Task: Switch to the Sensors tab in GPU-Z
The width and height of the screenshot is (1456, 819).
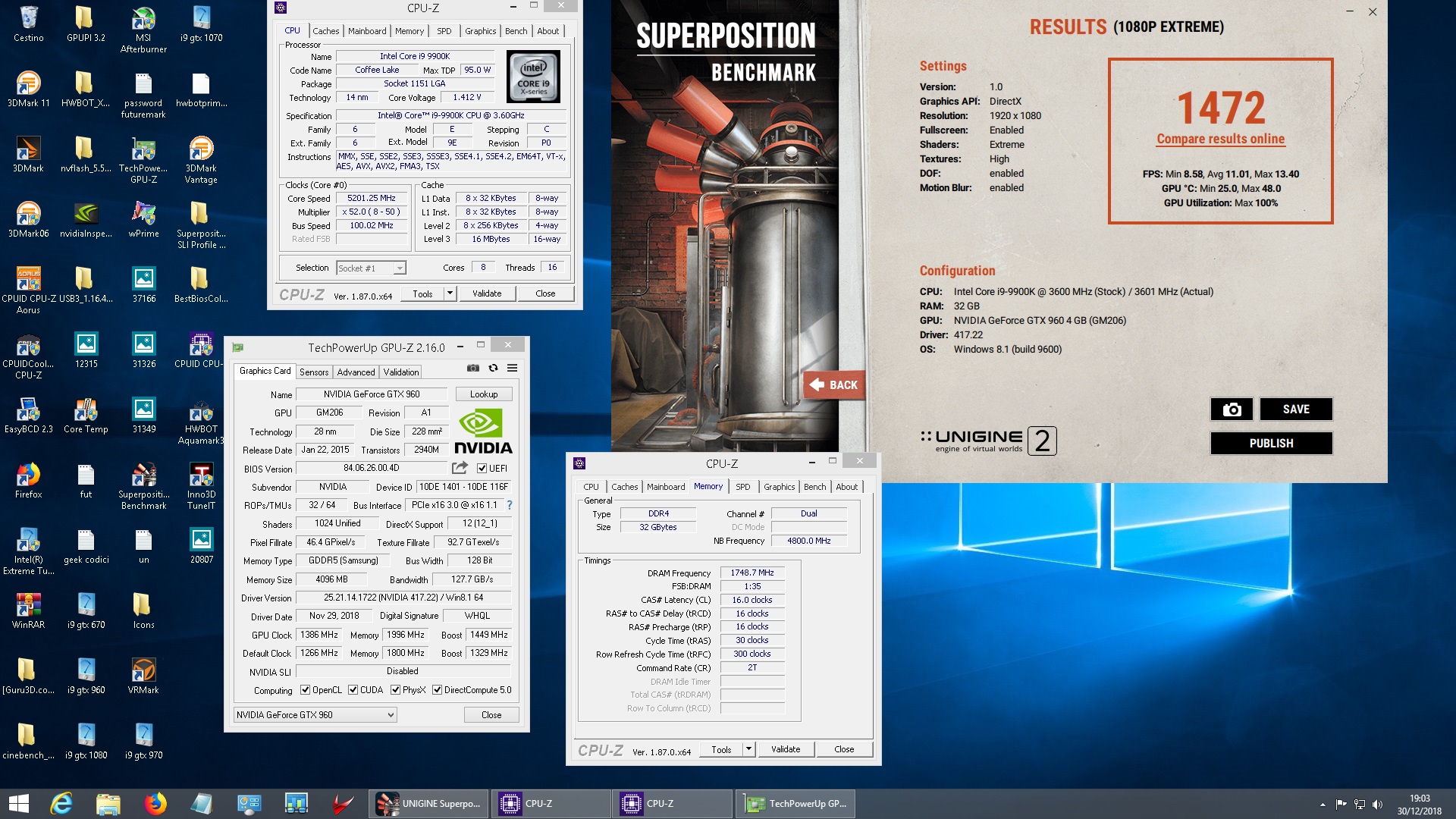Action: coord(314,372)
